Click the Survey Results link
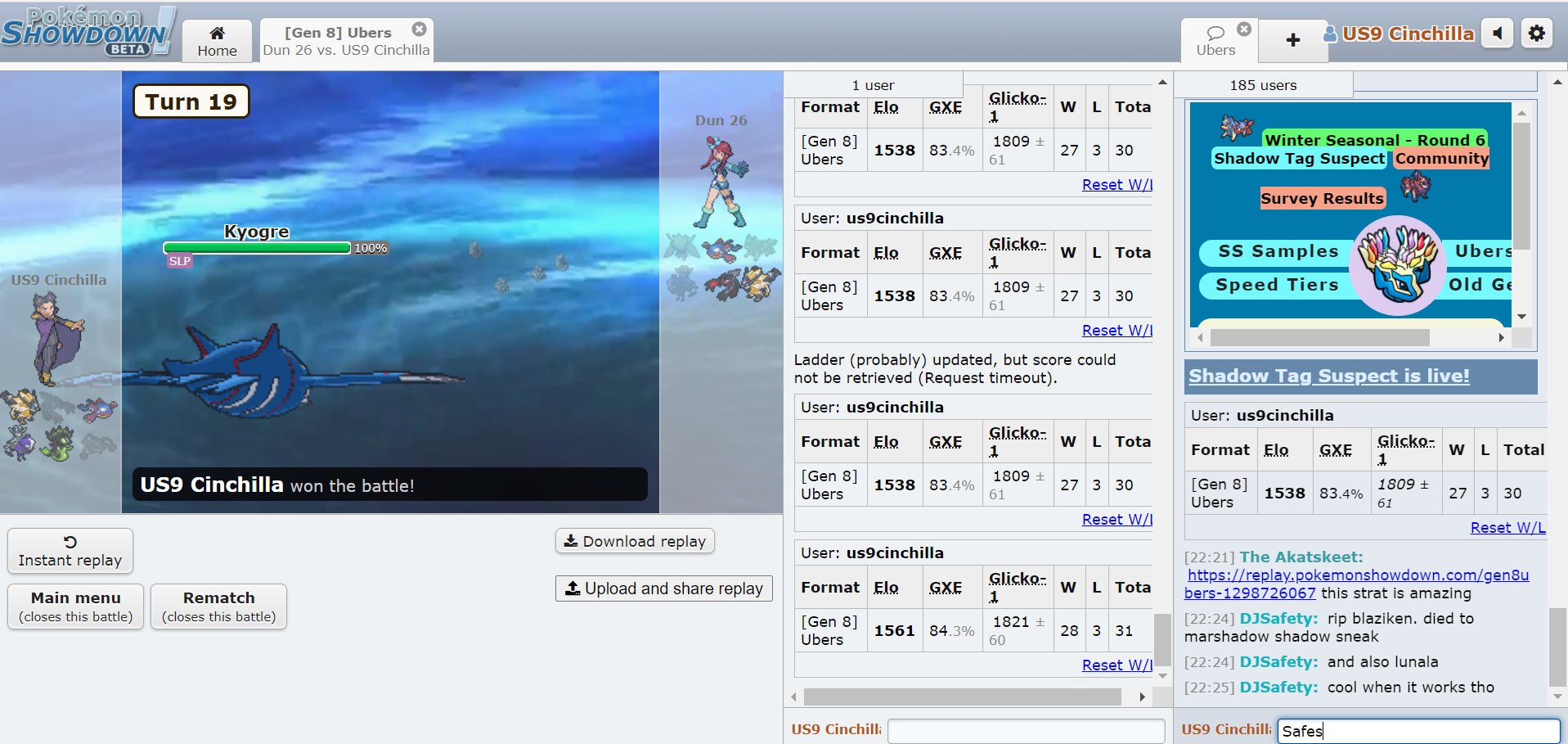Screen dimensions: 1568x744 click(1321, 198)
